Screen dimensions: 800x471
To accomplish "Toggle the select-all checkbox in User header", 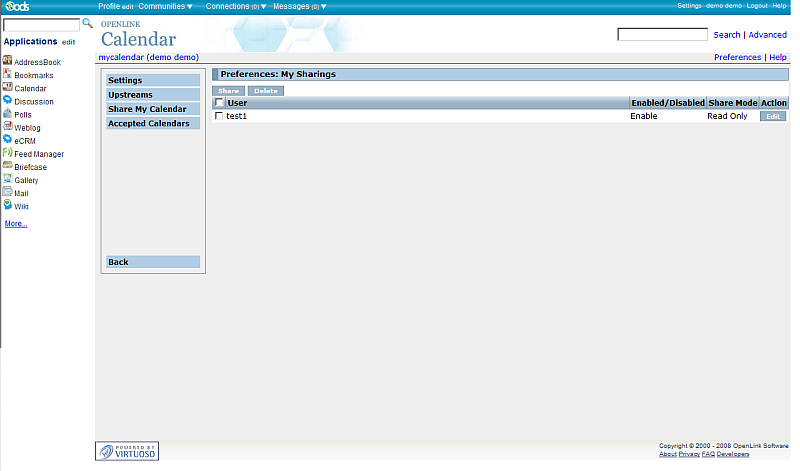I will (219, 103).
